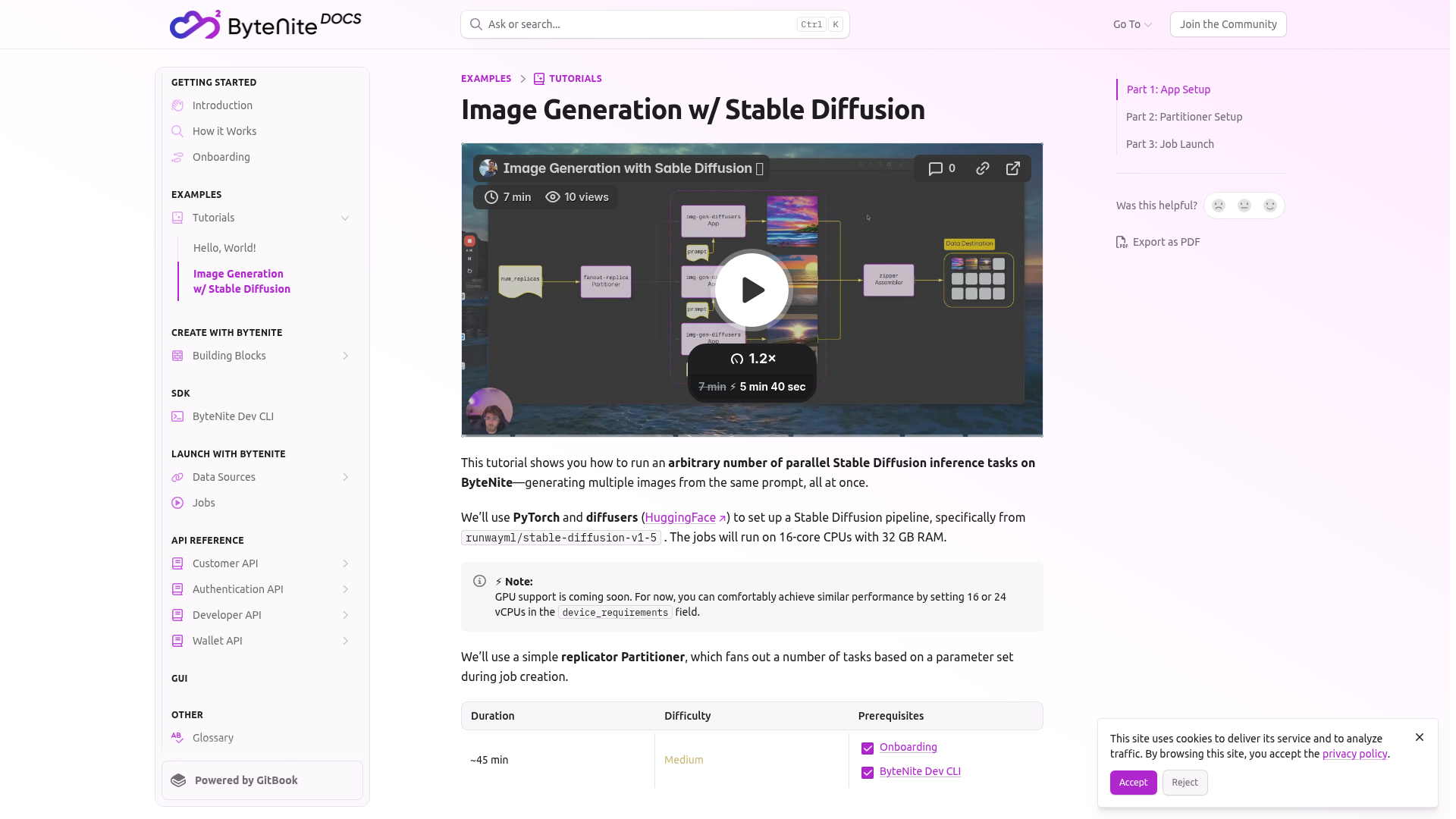Expand the Building Blocks section
Image resolution: width=1456 pixels, height=819 pixels.
pyautogui.click(x=345, y=356)
